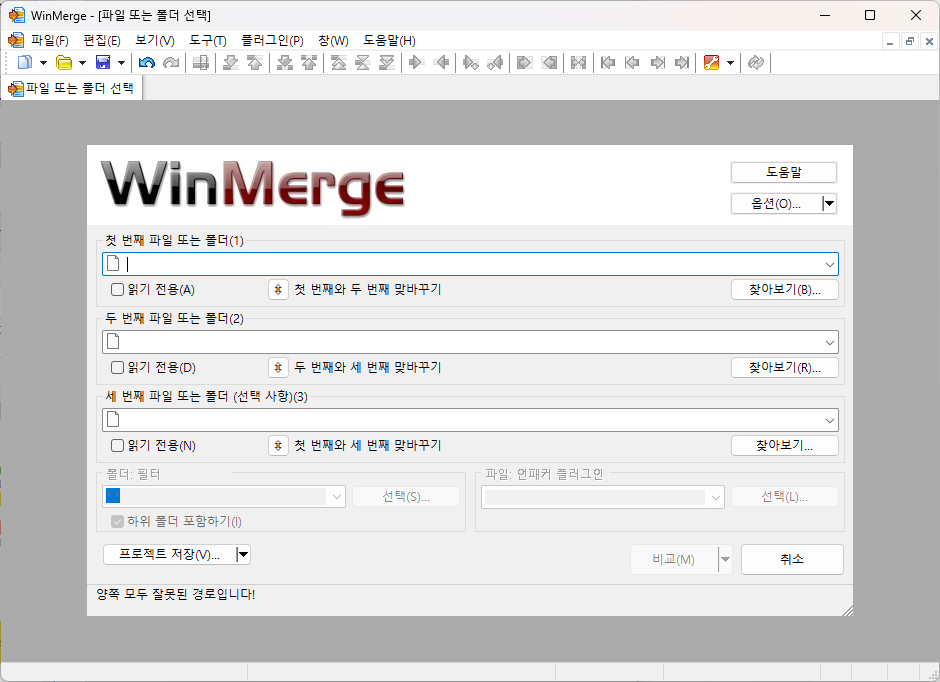The width and height of the screenshot is (940, 682).
Task: Click the Previous Conflict toolbar icon
Action: [x=309, y=62]
